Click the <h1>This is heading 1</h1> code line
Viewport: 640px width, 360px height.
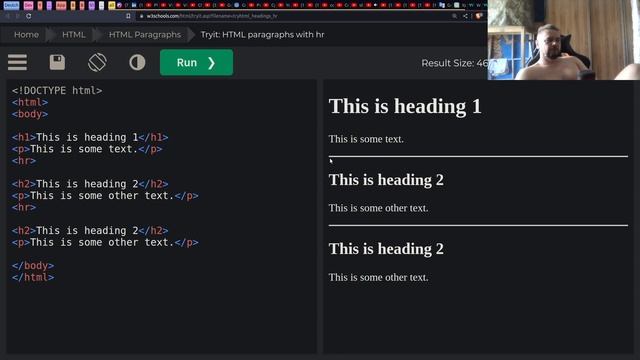click(90, 137)
